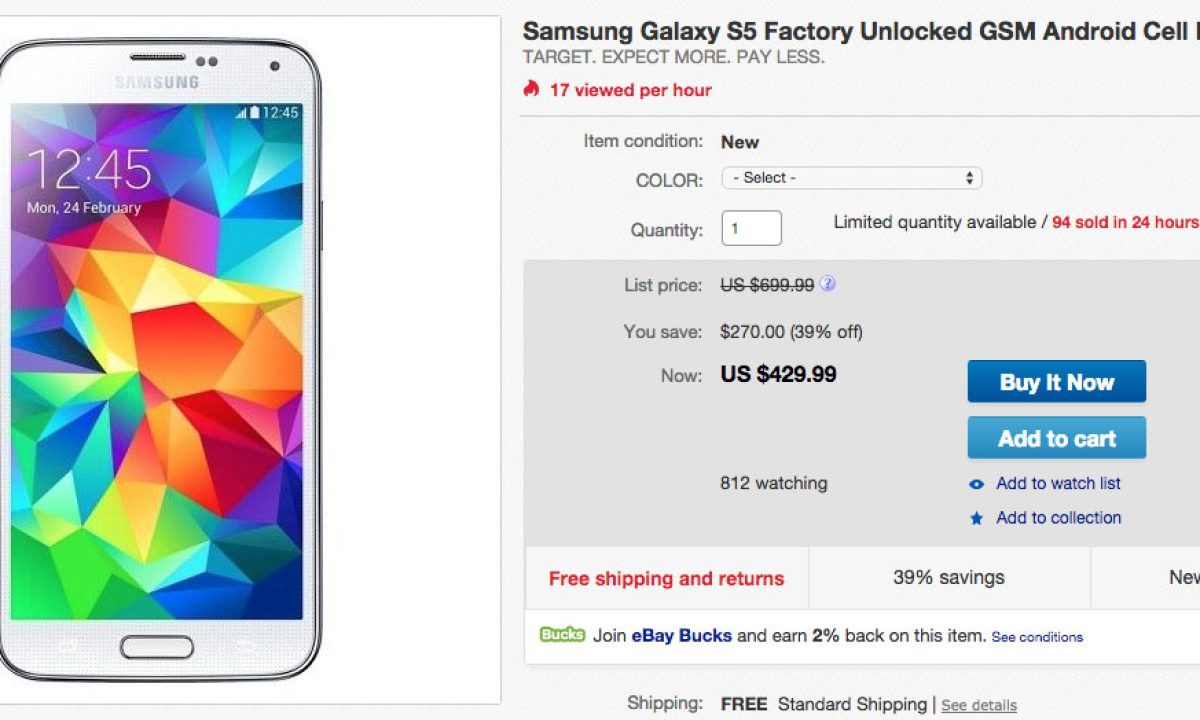Click the struck-through list price US $699.99
The image size is (1200, 720).
point(767,285)
